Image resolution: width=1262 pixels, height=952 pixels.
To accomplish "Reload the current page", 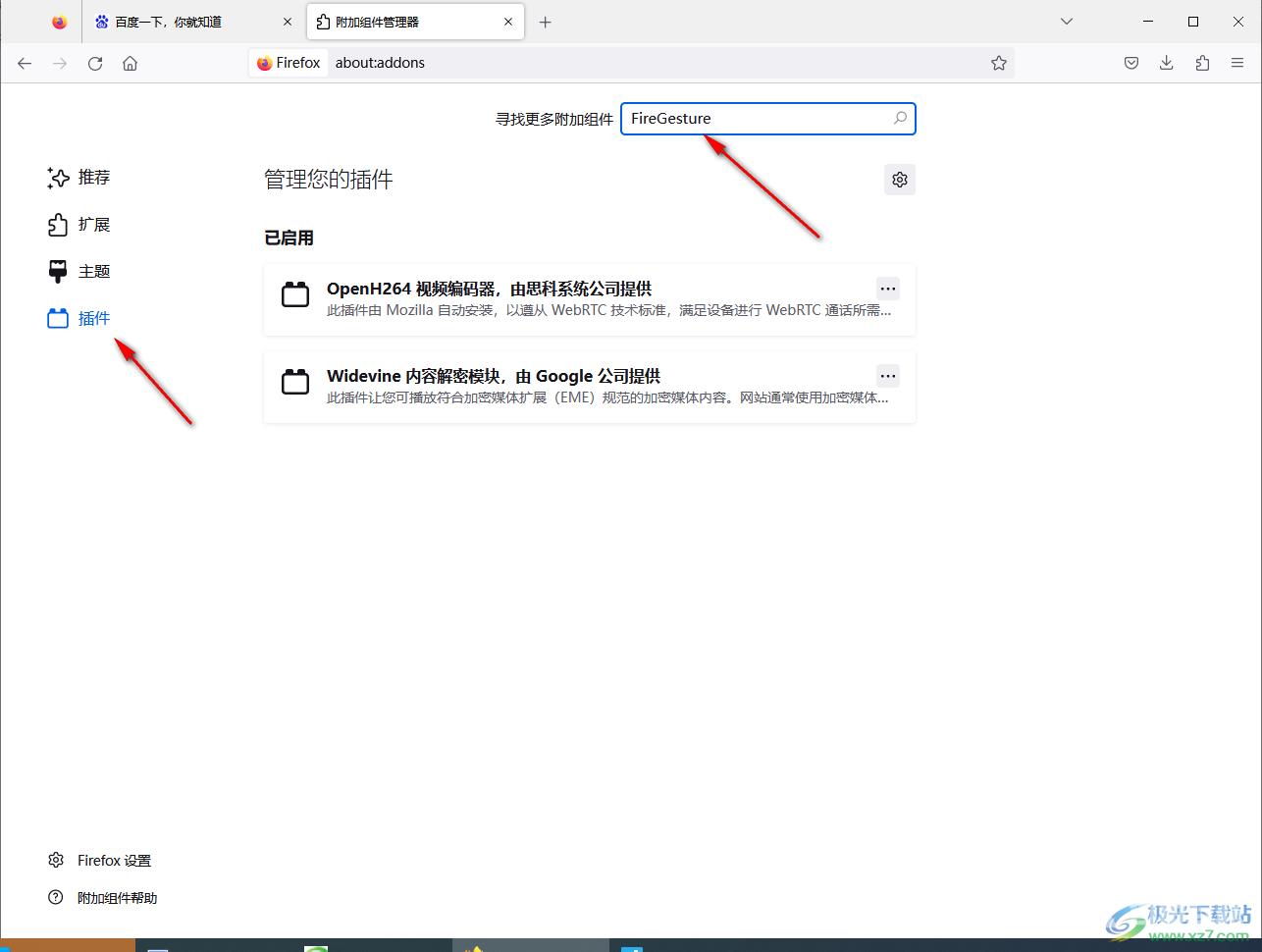I will click(95, 63).
